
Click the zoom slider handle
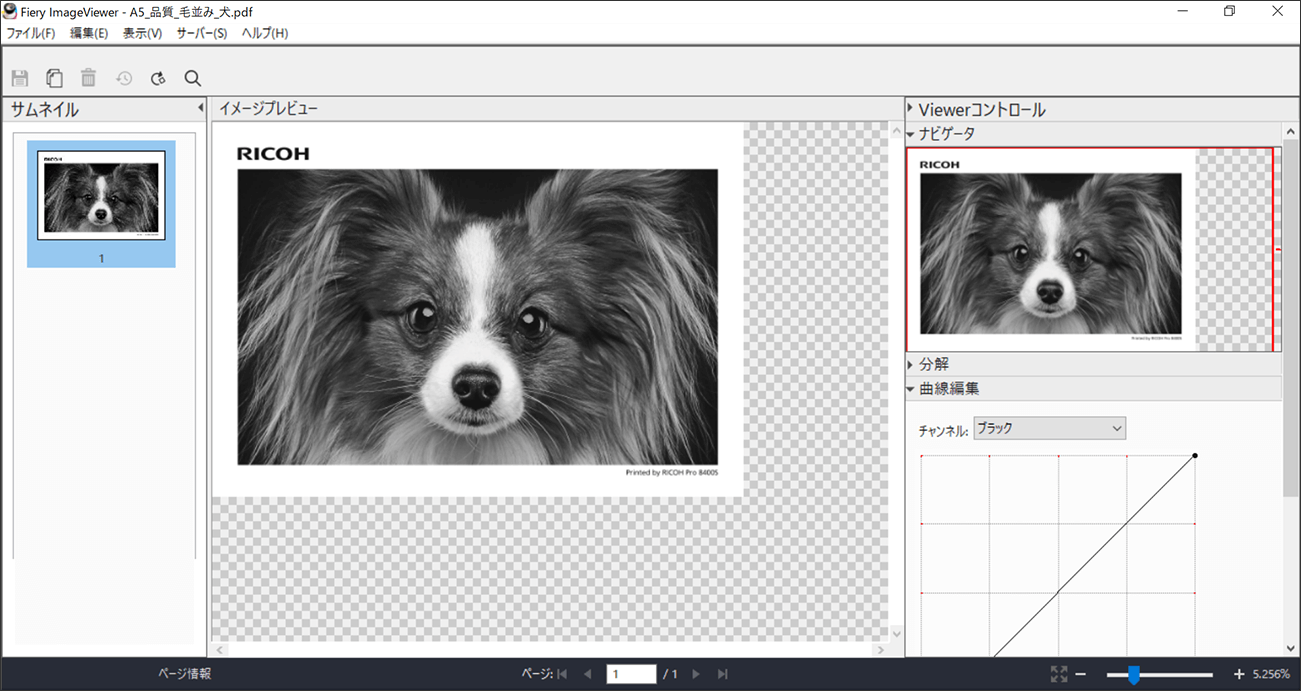point(1133,675)
